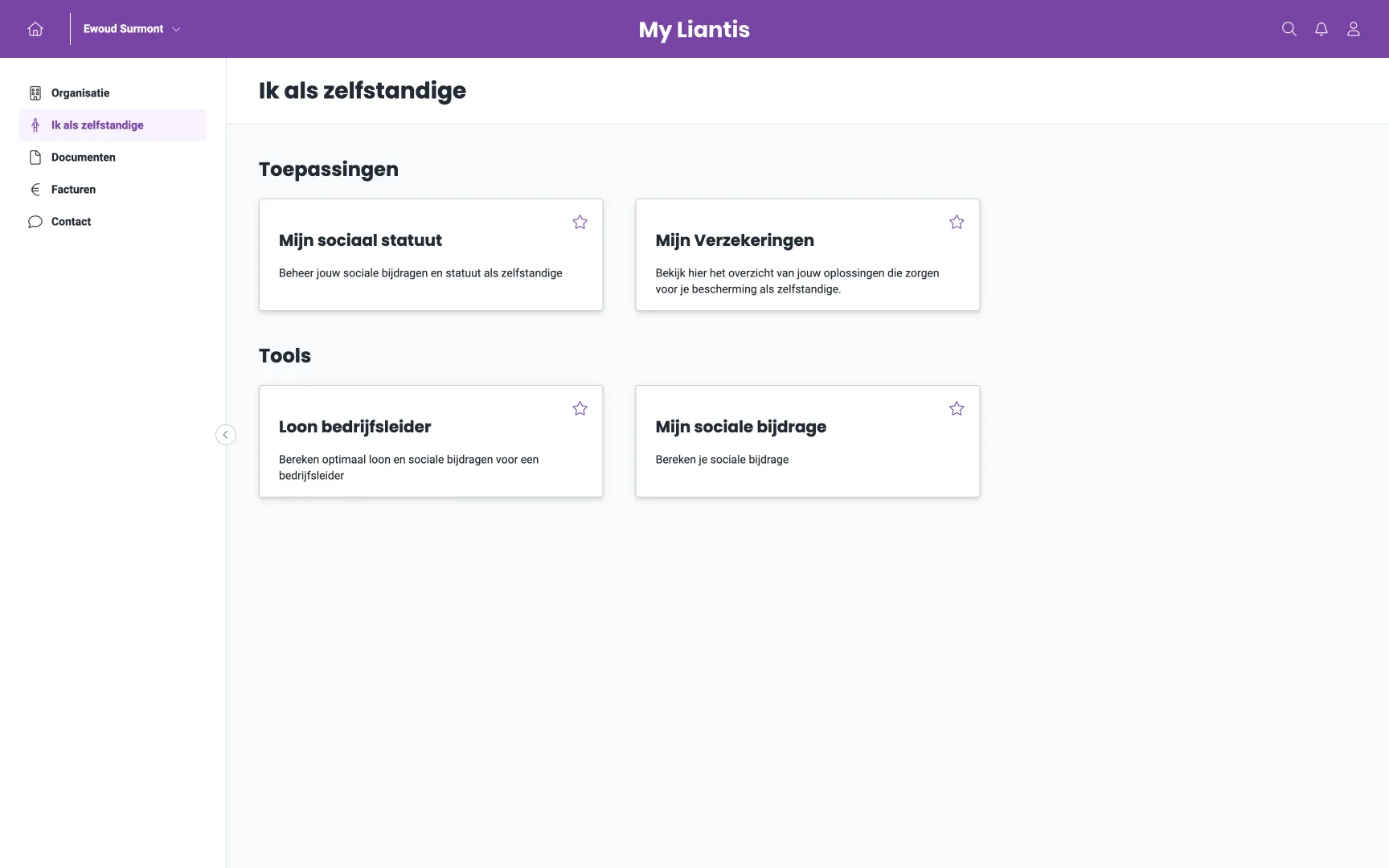
Task: Open the Mijn Verzekeringen application
Action: pyautogui.click(x=808, y=255)
